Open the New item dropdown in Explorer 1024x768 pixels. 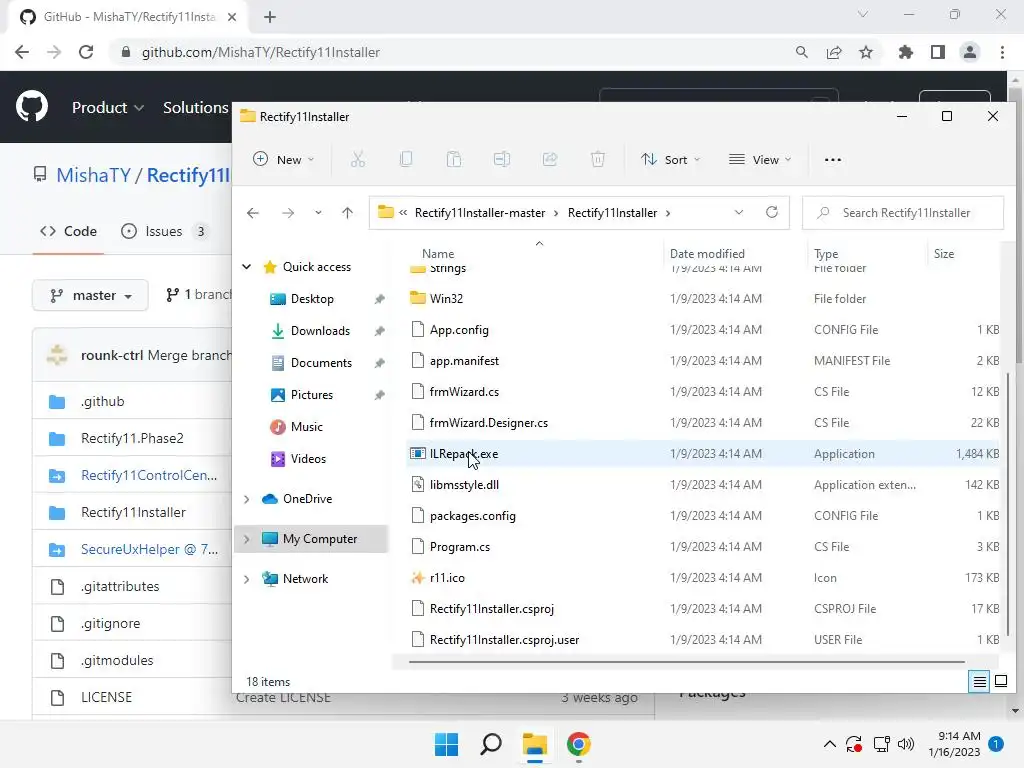(x=283, y=159)
